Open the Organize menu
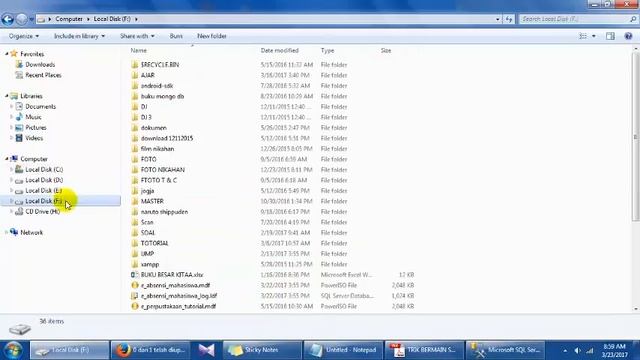 24,36
